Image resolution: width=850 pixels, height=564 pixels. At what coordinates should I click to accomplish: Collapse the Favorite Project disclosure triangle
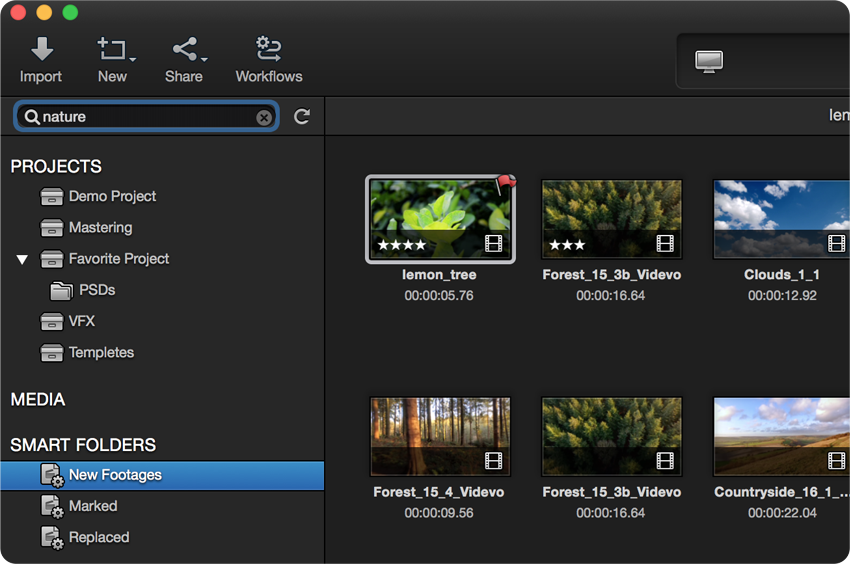[22, 260]
